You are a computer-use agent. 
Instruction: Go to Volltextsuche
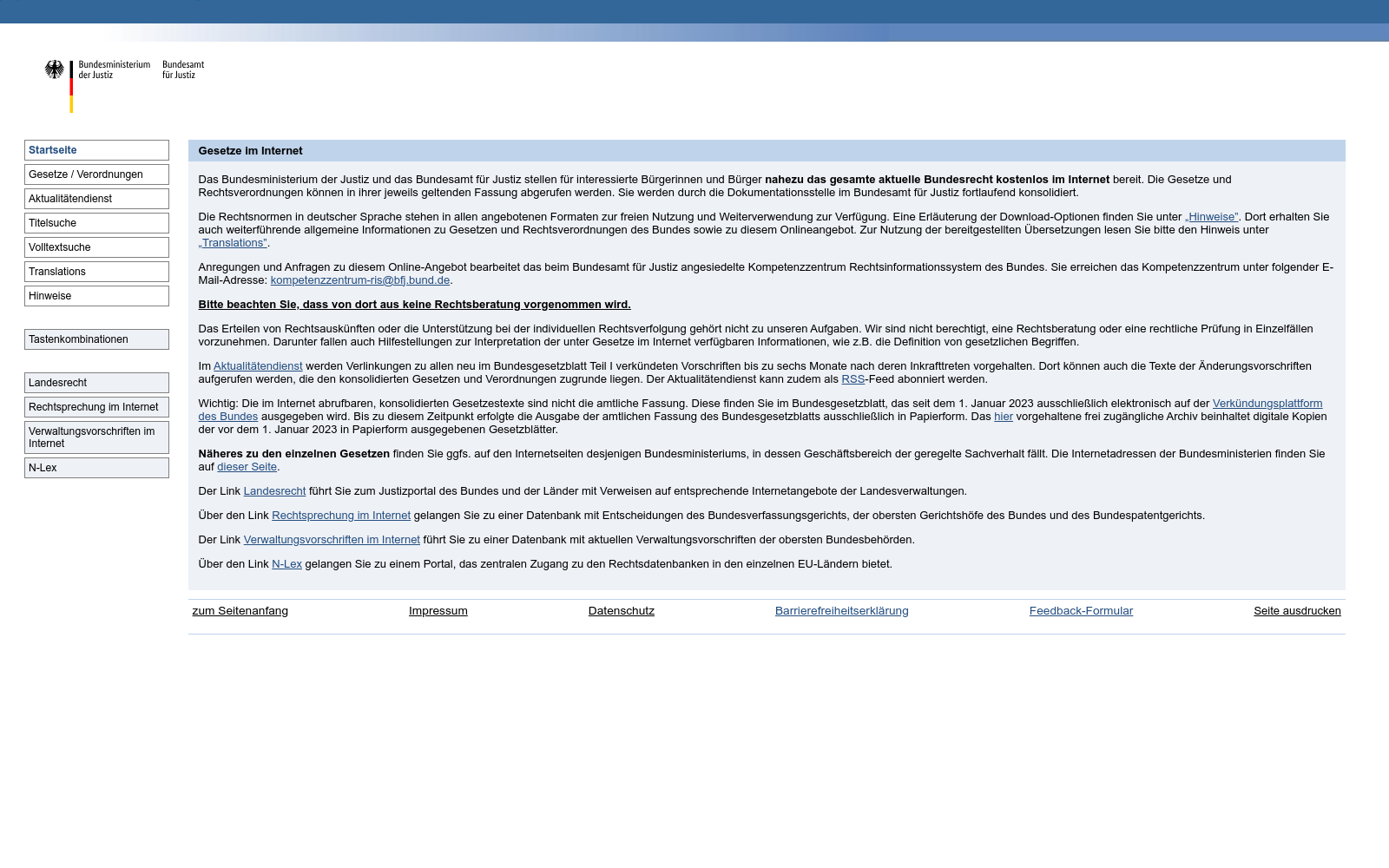point(96,247)
